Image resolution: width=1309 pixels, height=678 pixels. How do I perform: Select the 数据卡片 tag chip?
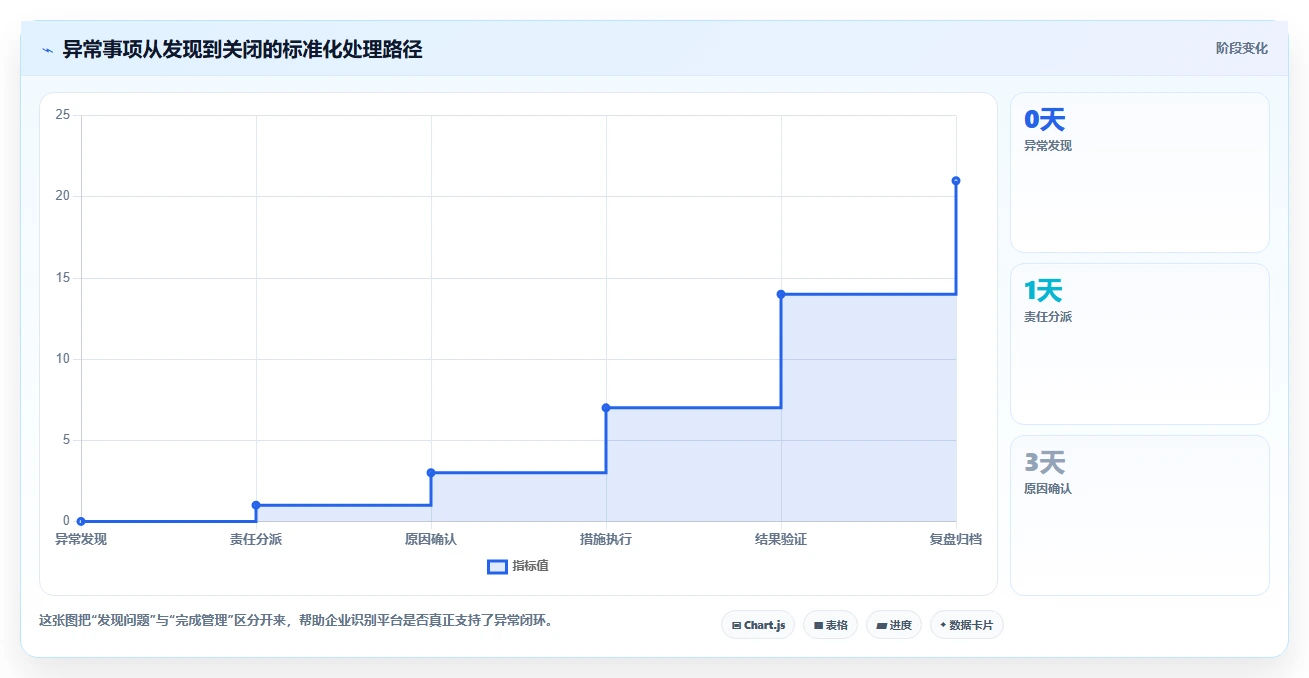[x=966, y=625]
